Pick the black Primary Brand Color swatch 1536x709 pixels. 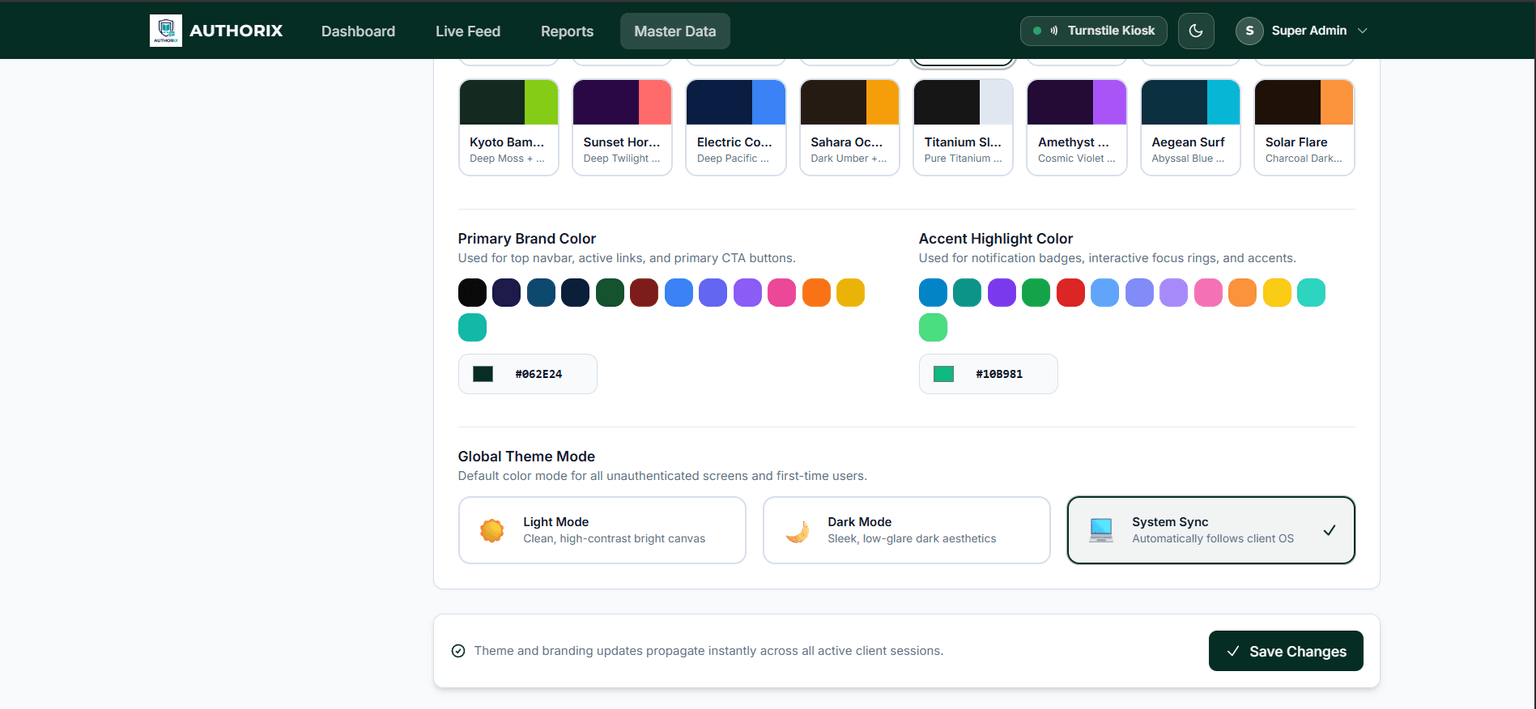[x=472, y=293]
